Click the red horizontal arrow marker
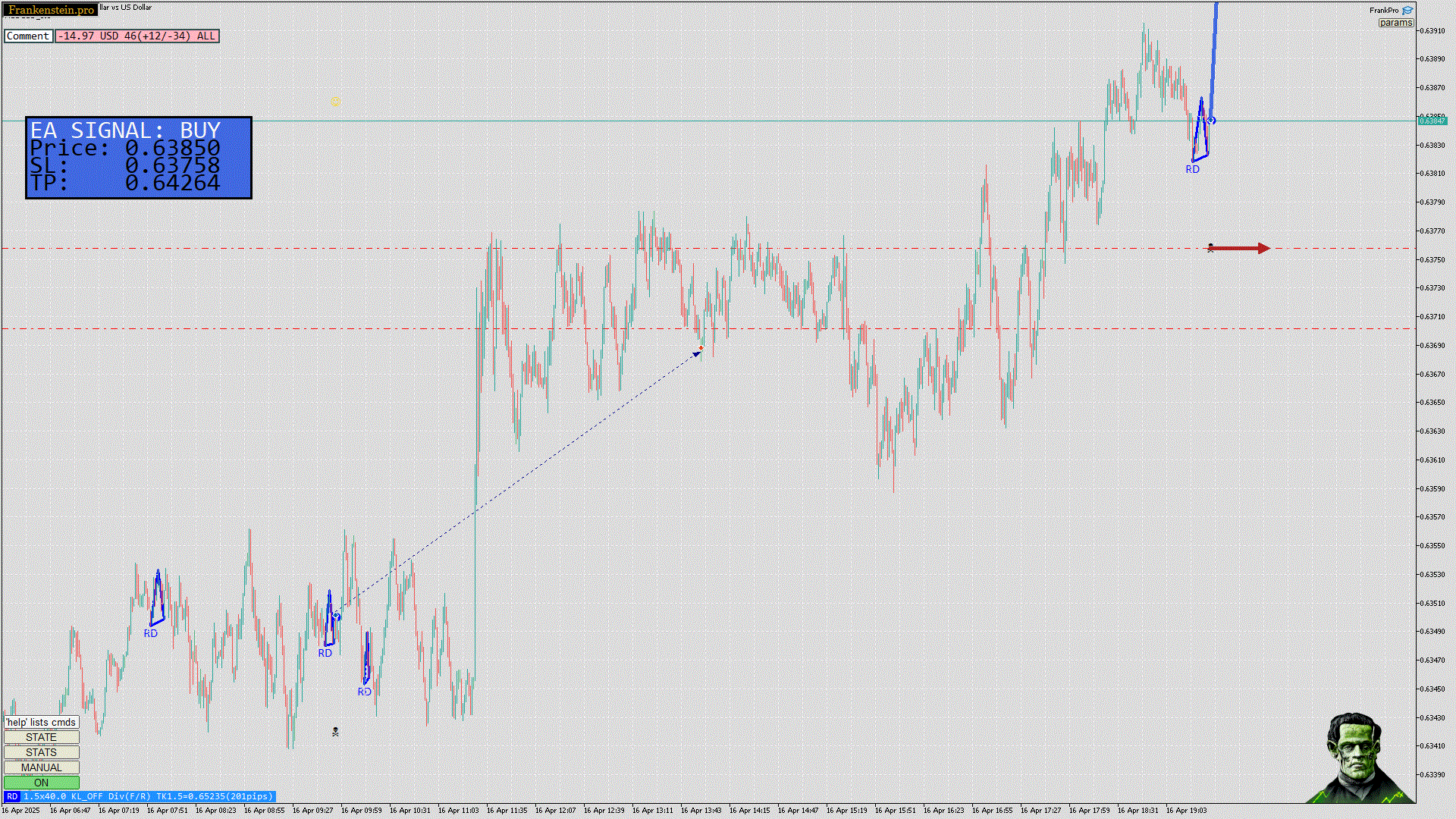The image size is (1456, 819). (x=1238, y=248)
